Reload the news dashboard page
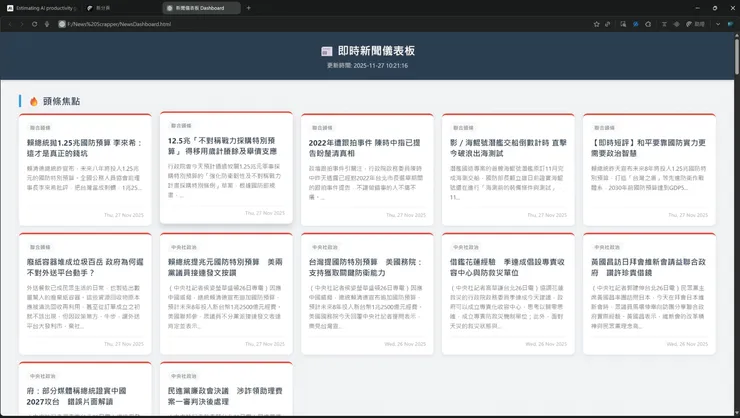Screen dimensions: 740x418 click(34, 24)
